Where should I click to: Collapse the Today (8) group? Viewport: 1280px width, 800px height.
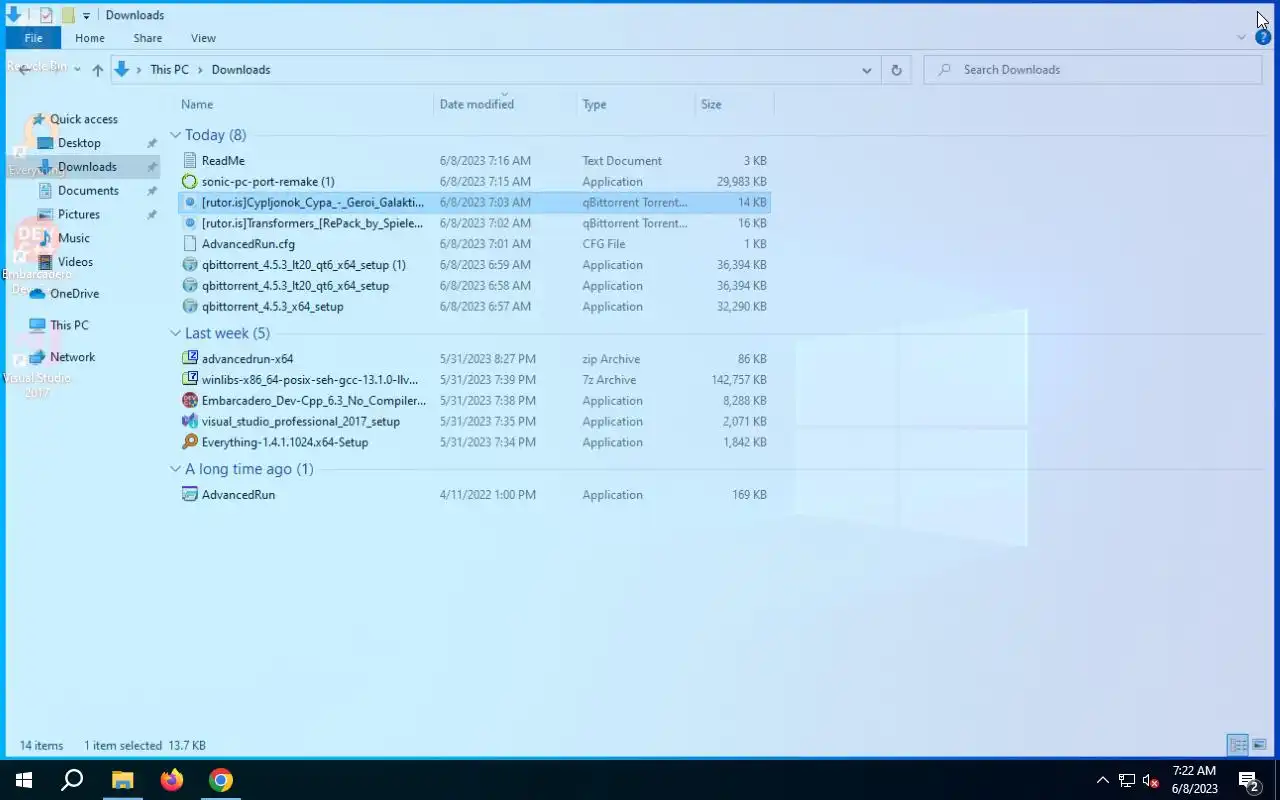point(175,135)
